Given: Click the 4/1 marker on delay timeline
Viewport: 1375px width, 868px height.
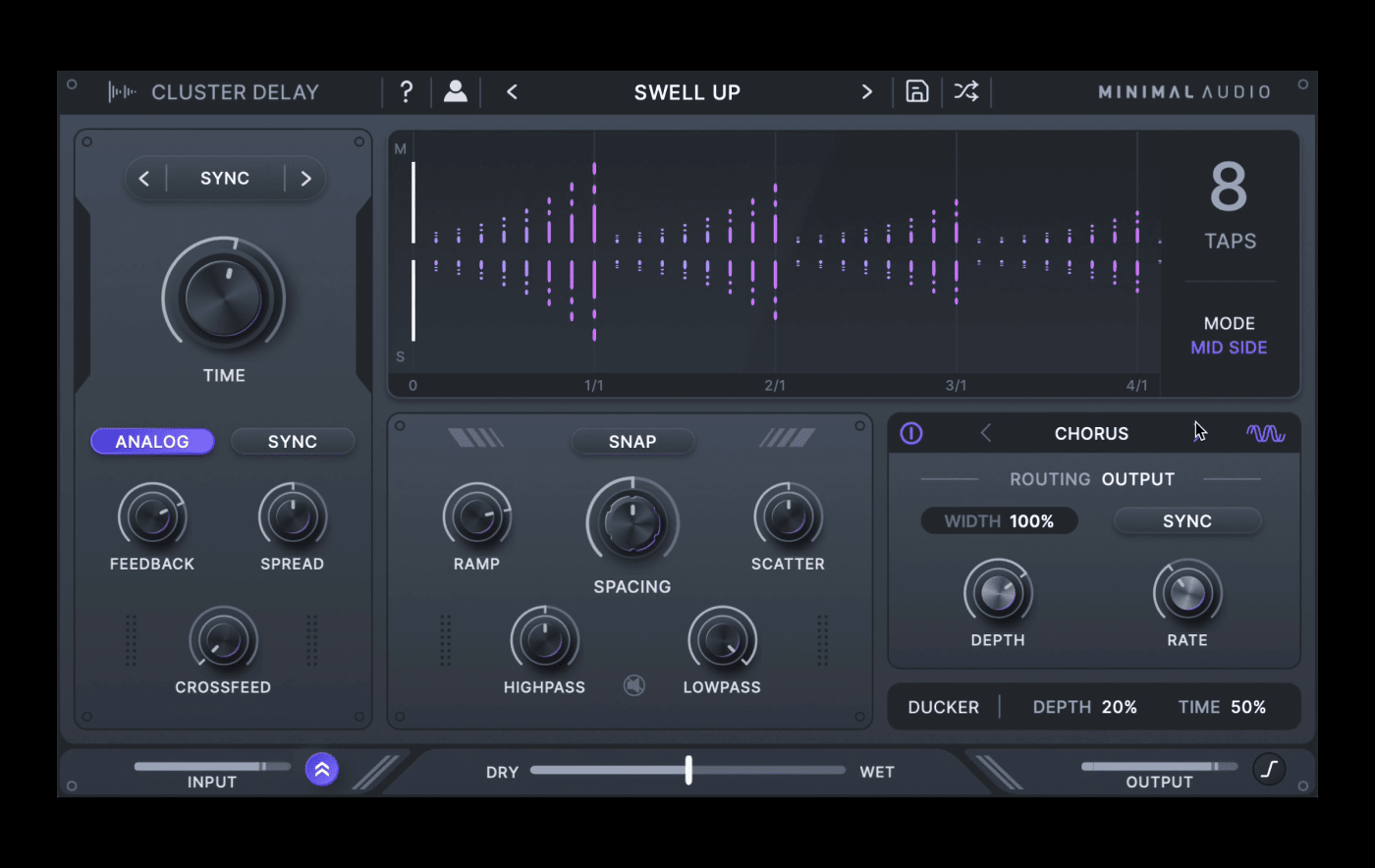Looking at the screenshot, I should [x=1136, y=386].
